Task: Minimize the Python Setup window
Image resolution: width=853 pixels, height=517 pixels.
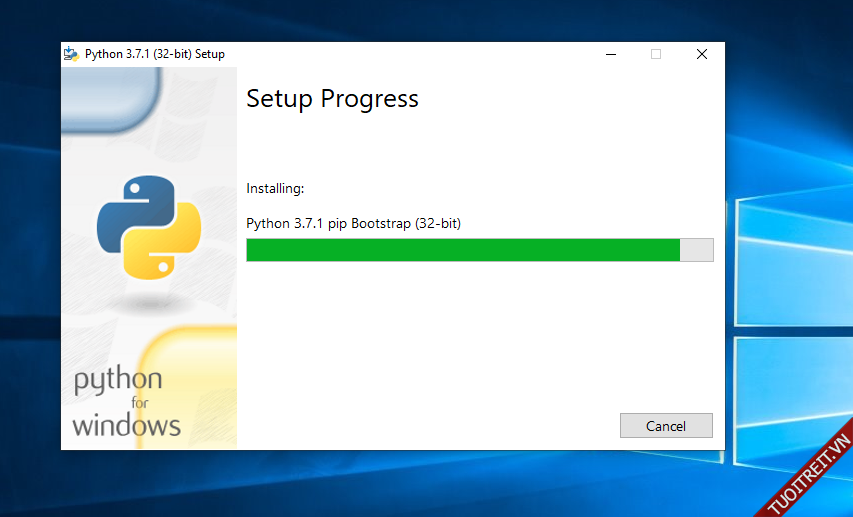Action: pyautogui.click(x=610, y=54)
